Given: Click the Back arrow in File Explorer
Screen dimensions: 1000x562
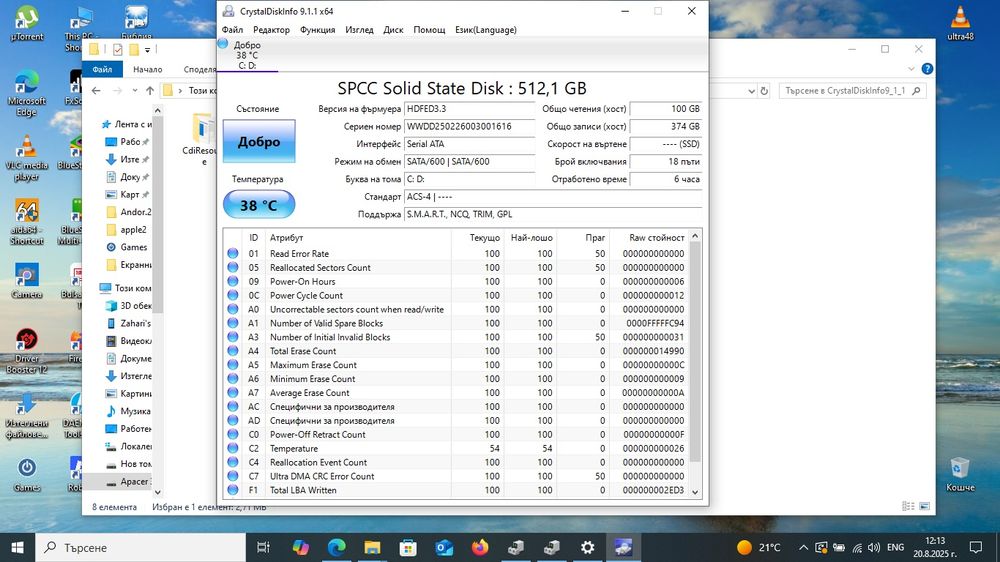Looking at the screenshot, I should (x=96, y=91).
